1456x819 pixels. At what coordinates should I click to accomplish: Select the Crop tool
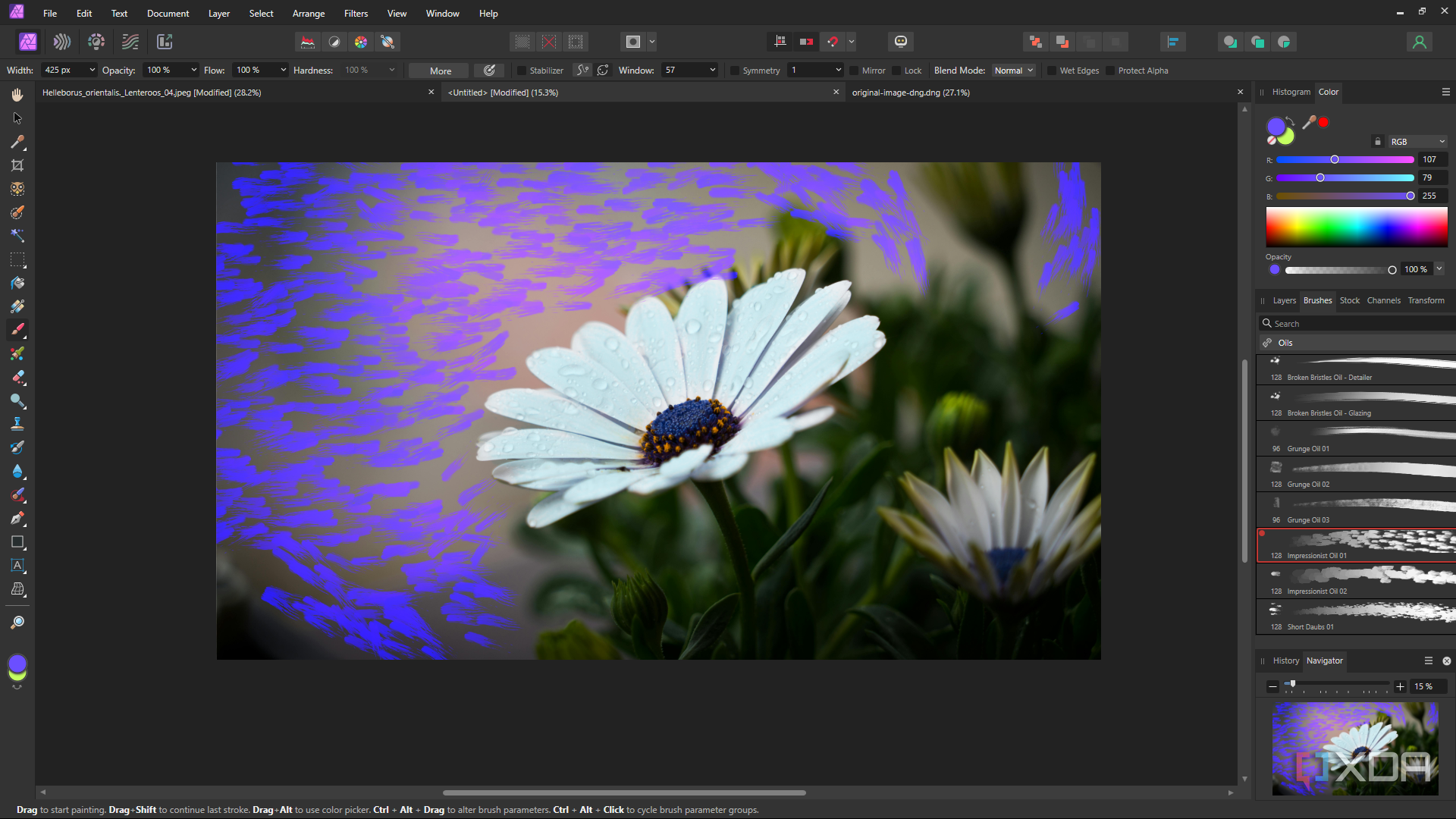coord(17,165)
